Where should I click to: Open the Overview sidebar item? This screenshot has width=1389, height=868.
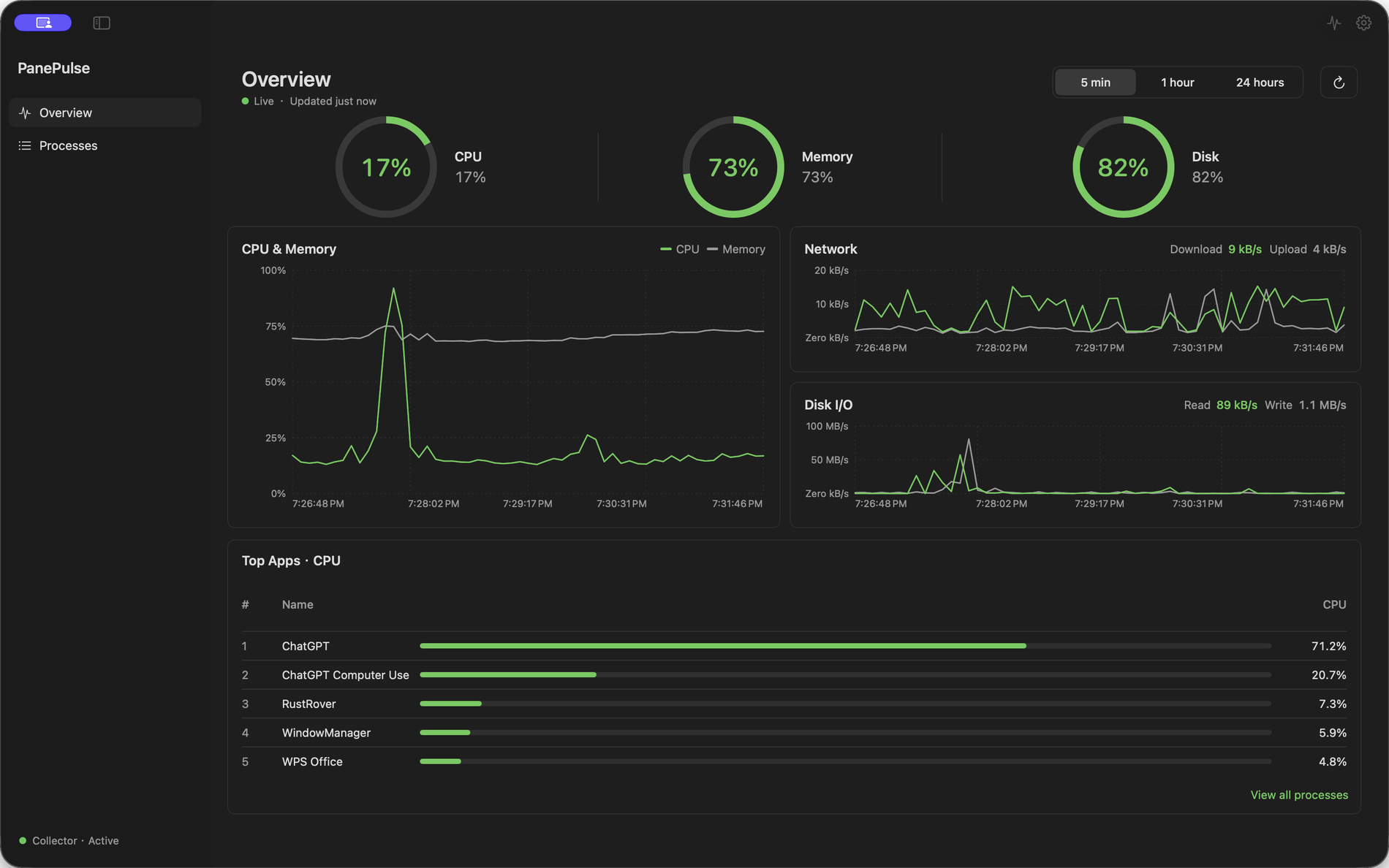(x=105, y=113)
